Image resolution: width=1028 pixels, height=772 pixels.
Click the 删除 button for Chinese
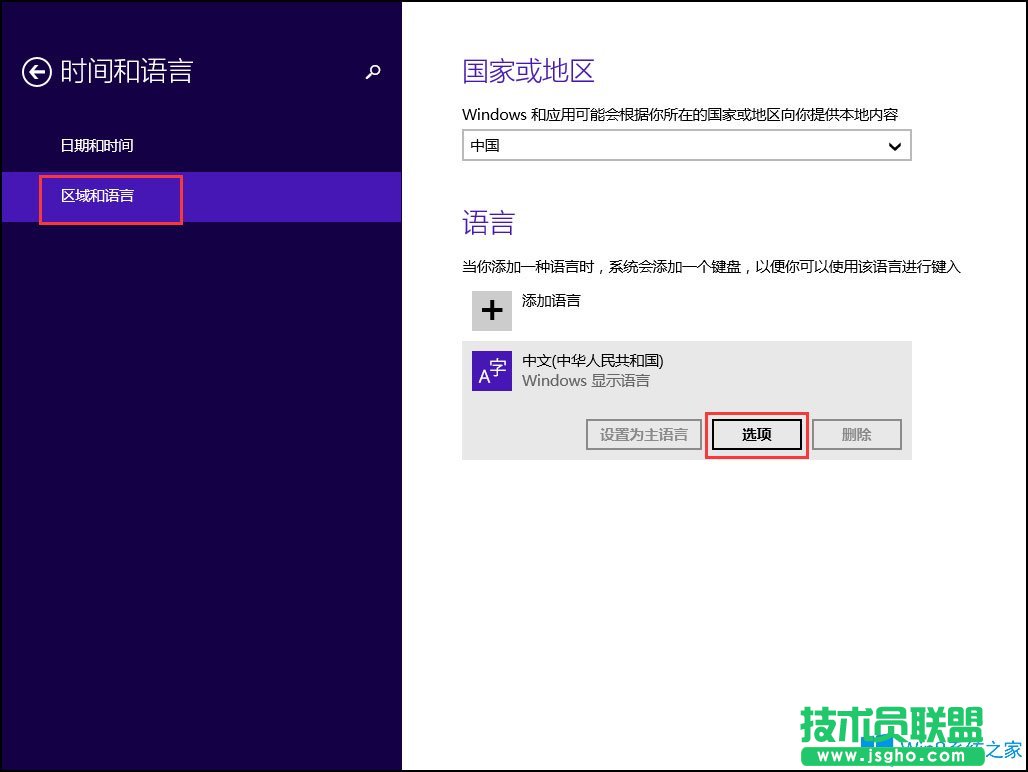(x=857, y=434)
